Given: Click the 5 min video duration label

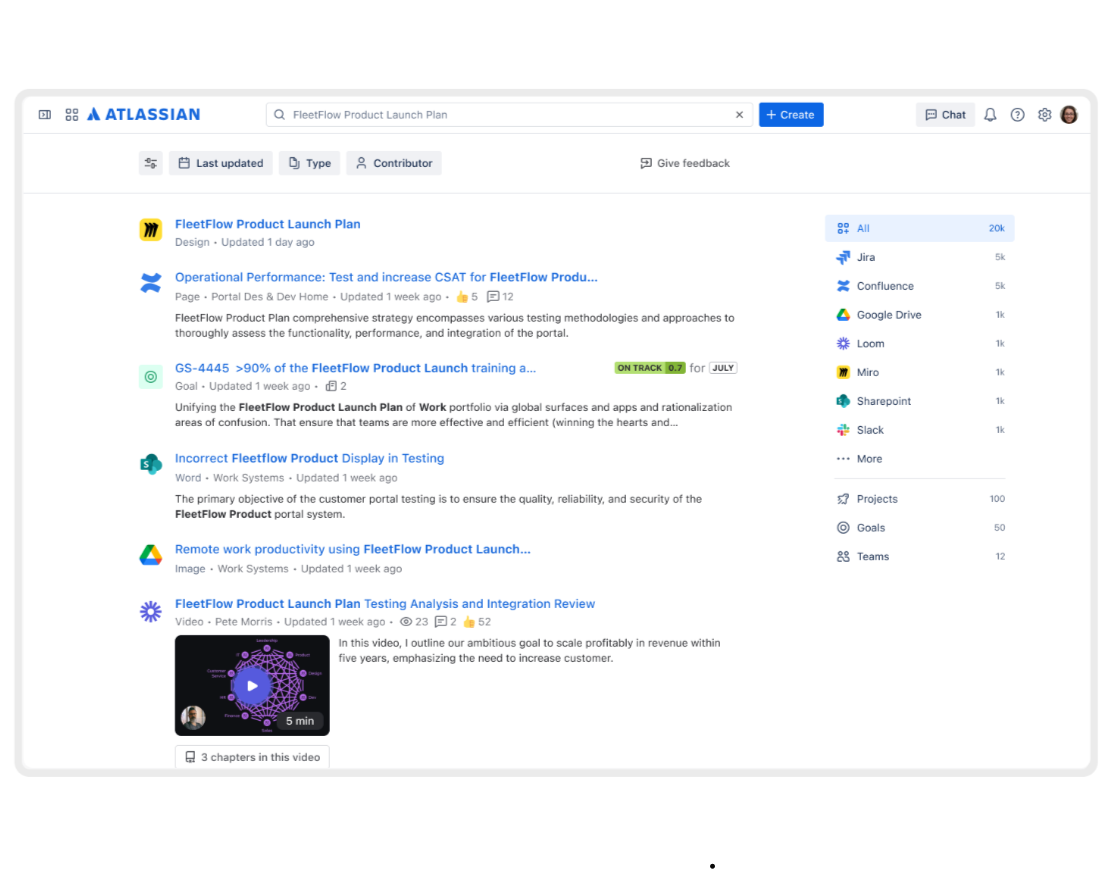Looking at the screenshot, I should pyautogui.click(x=300, y=720).
